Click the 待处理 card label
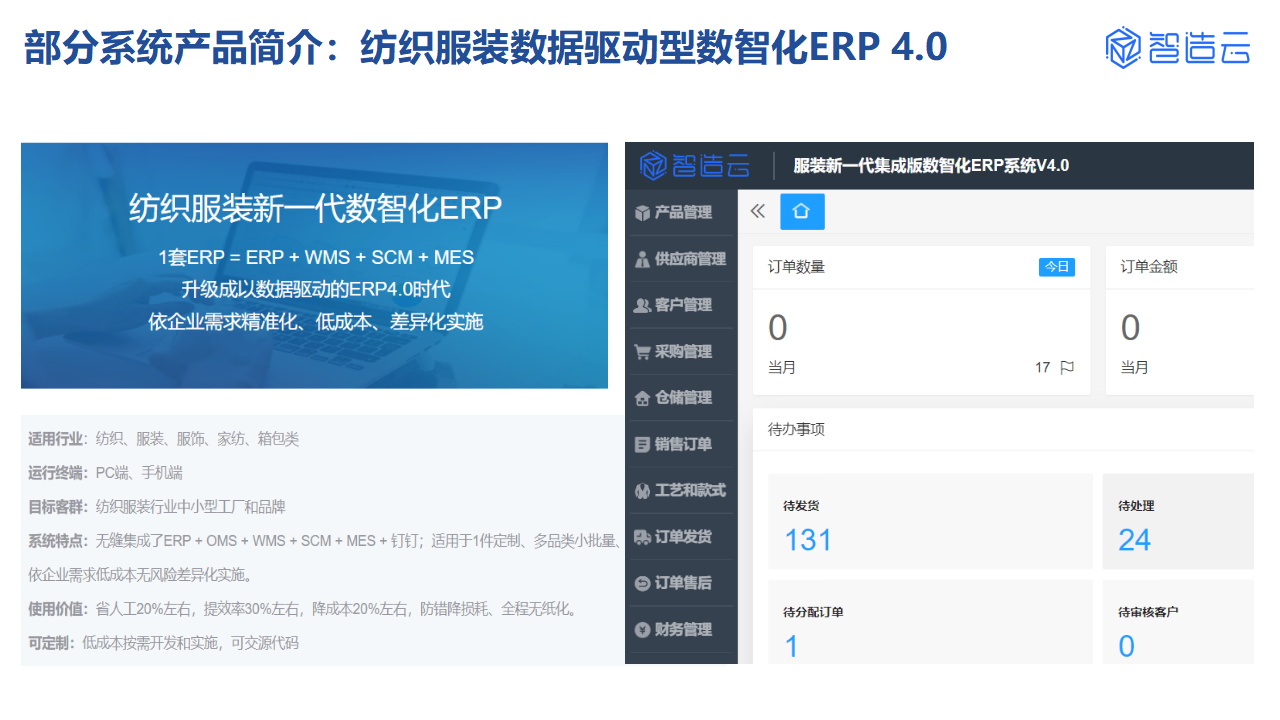The width and height of the screenshot is (1280, 720). (x=1136, y=506)
